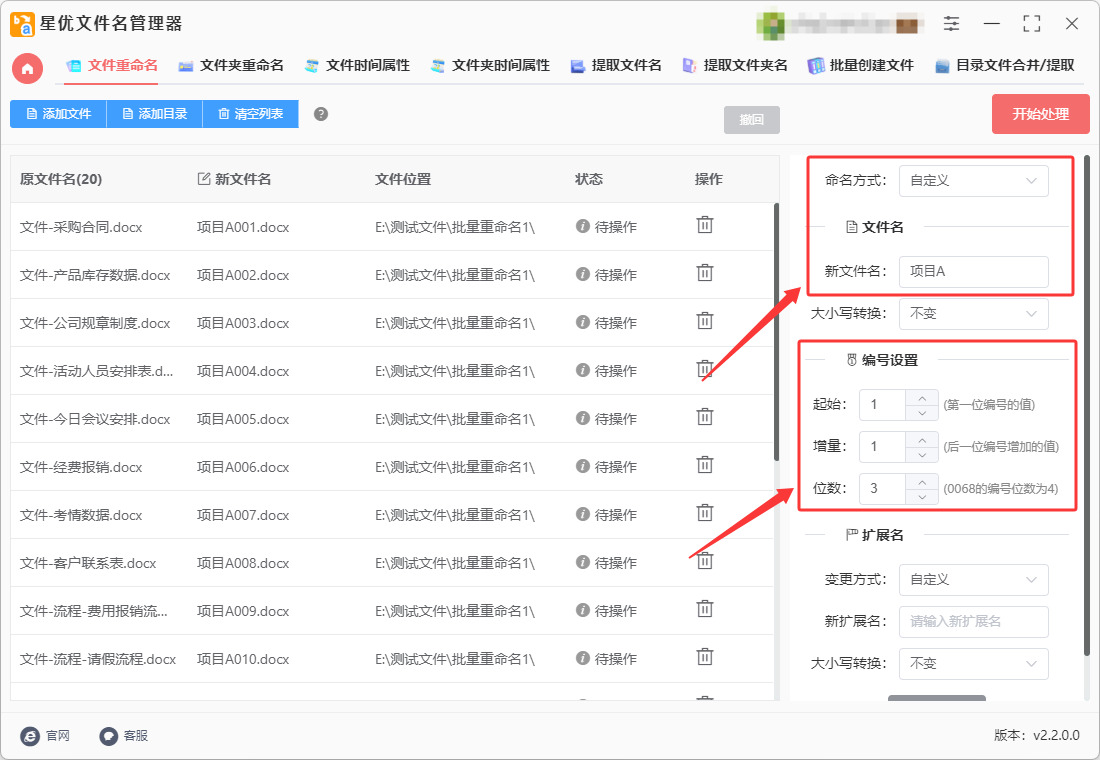Delete the 文件-采购合同.docx row with trash icon
This screenshot has height=760, width=1100.
[x=704, y=225]
